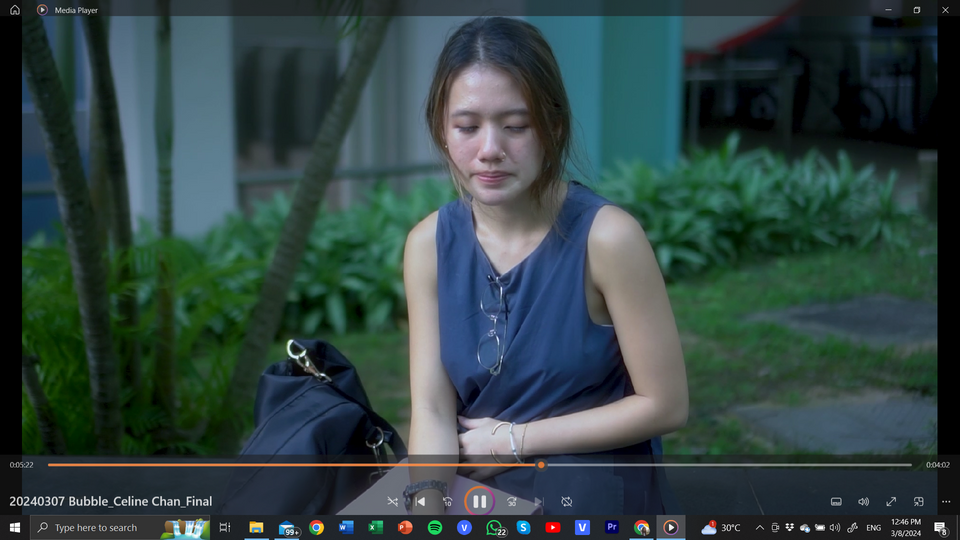The height and width of the screenshot is (540, 960).
Task: Open the Media Player volume control
Action: 863,502
